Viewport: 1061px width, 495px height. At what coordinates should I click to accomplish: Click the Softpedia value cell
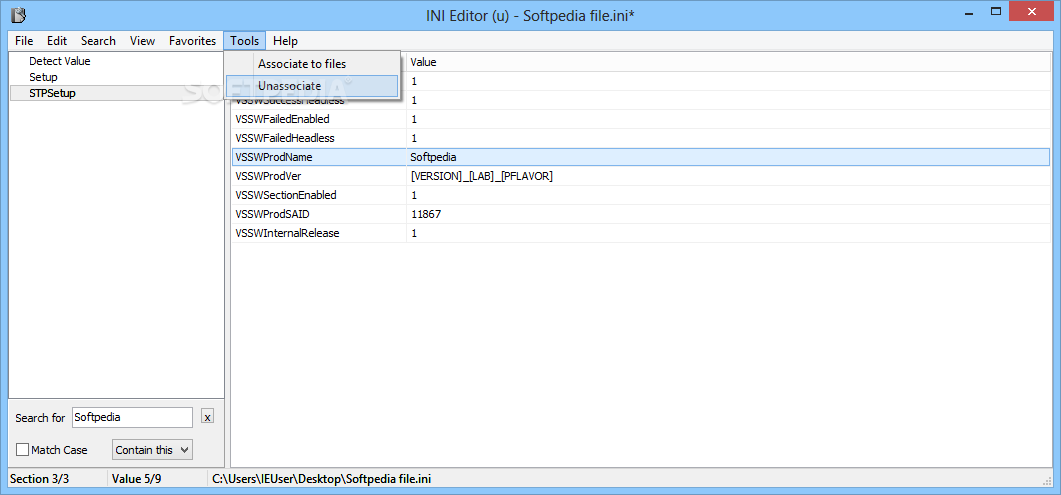tap(727, 157)
